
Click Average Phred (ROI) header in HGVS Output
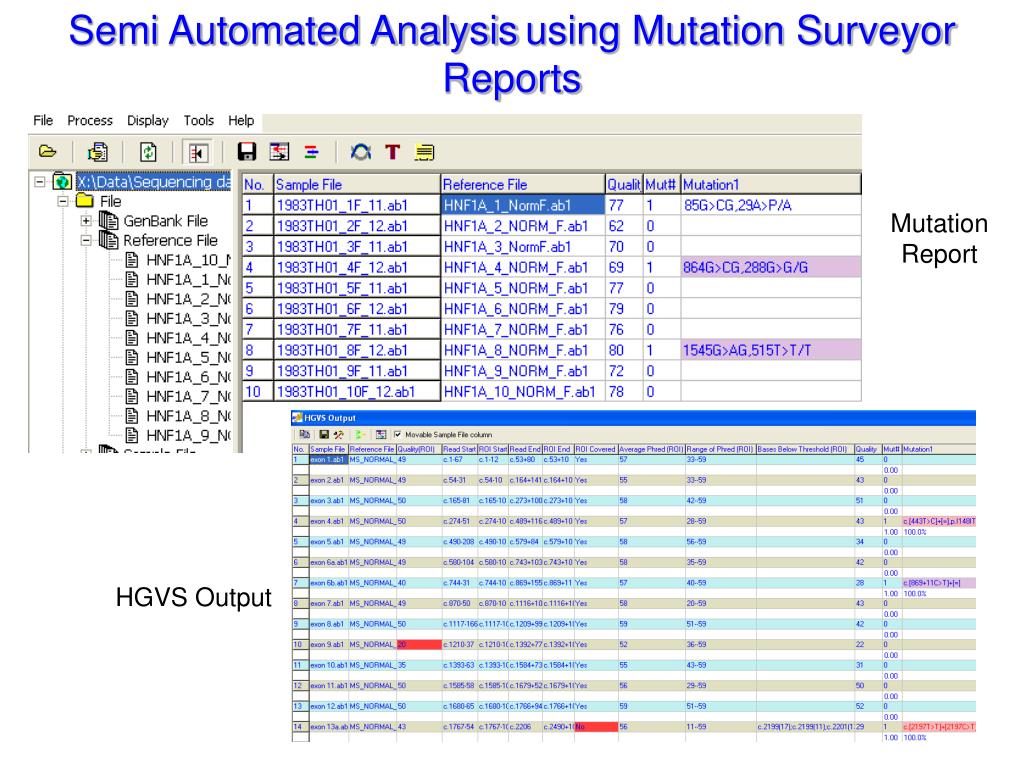[651, 449]
